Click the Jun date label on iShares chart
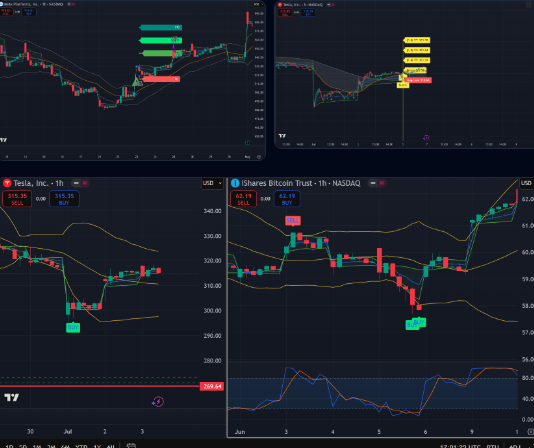Image resolution: width=534 pixels, height=448 pixels. (240, 432)
